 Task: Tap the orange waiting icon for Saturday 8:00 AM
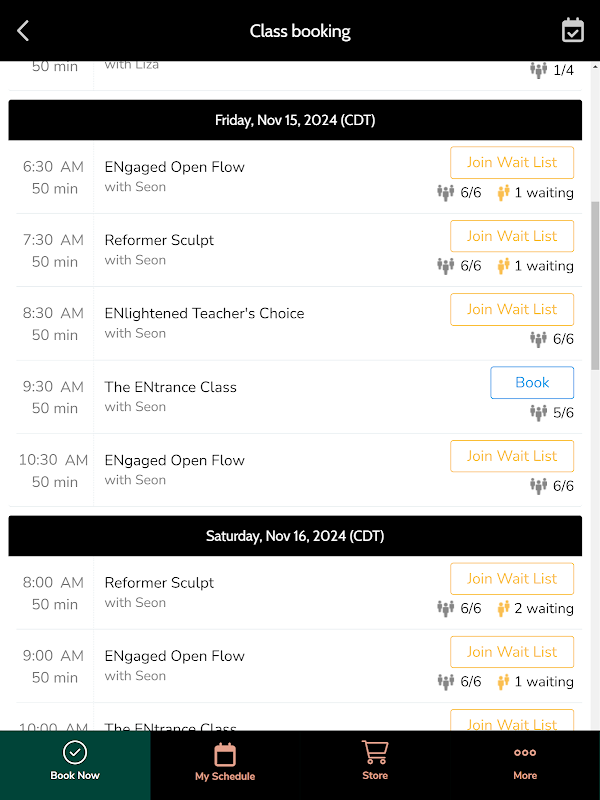click(504, 608)
